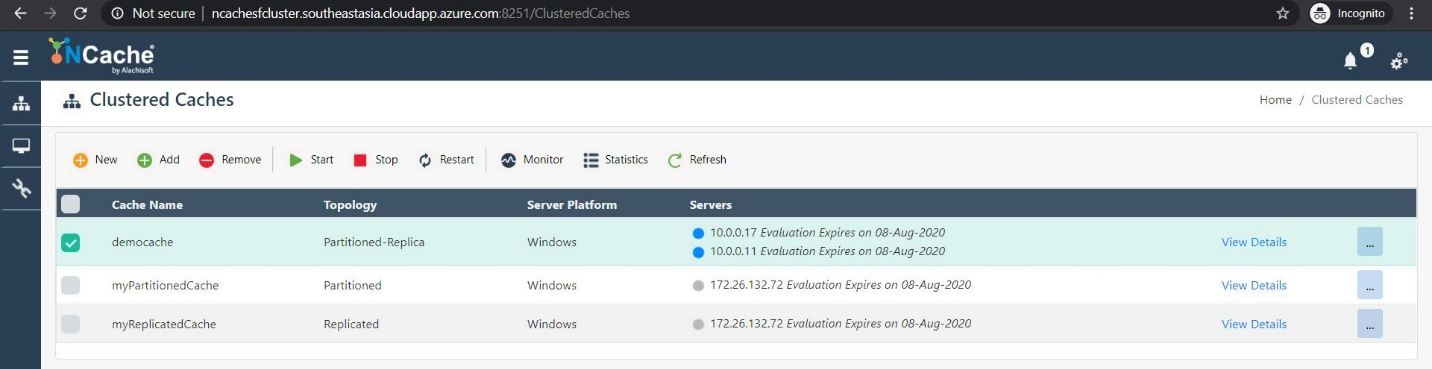This screenshot has width=1432, height=369.
Task: Open democache more options button
Action: point(1370,242)
